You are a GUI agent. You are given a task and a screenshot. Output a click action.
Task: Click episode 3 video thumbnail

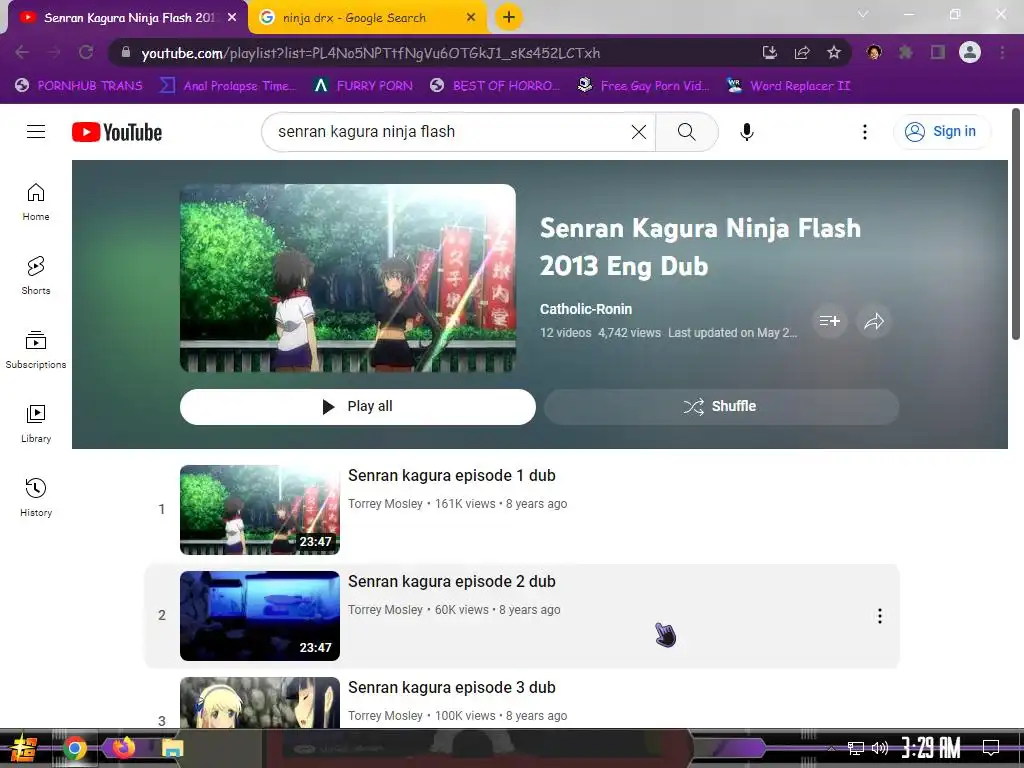[260, 703]
